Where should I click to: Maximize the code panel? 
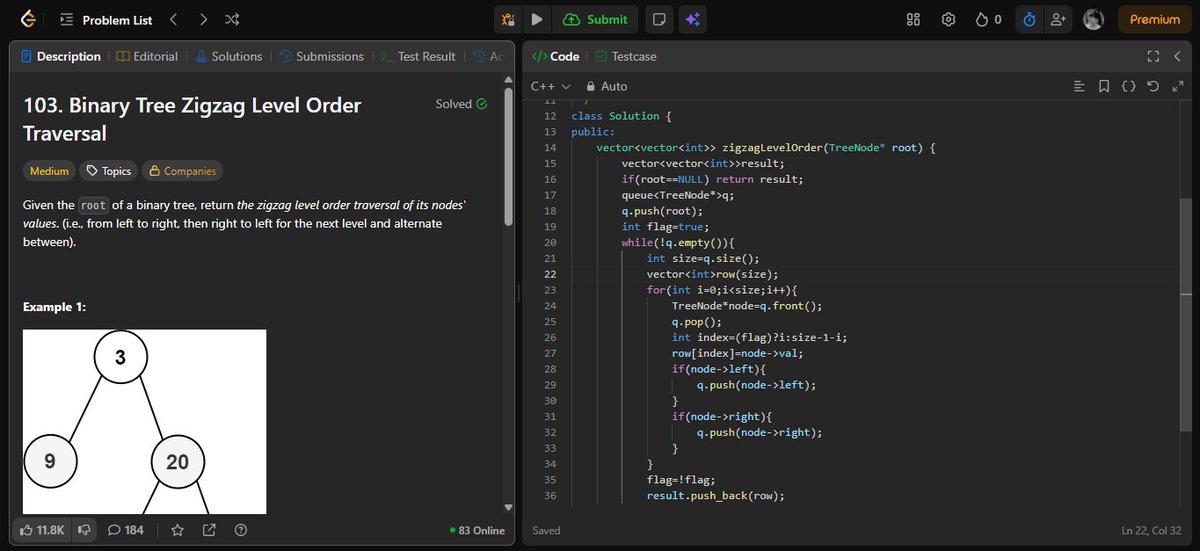pyautogui.click(x=1152, y=56)
